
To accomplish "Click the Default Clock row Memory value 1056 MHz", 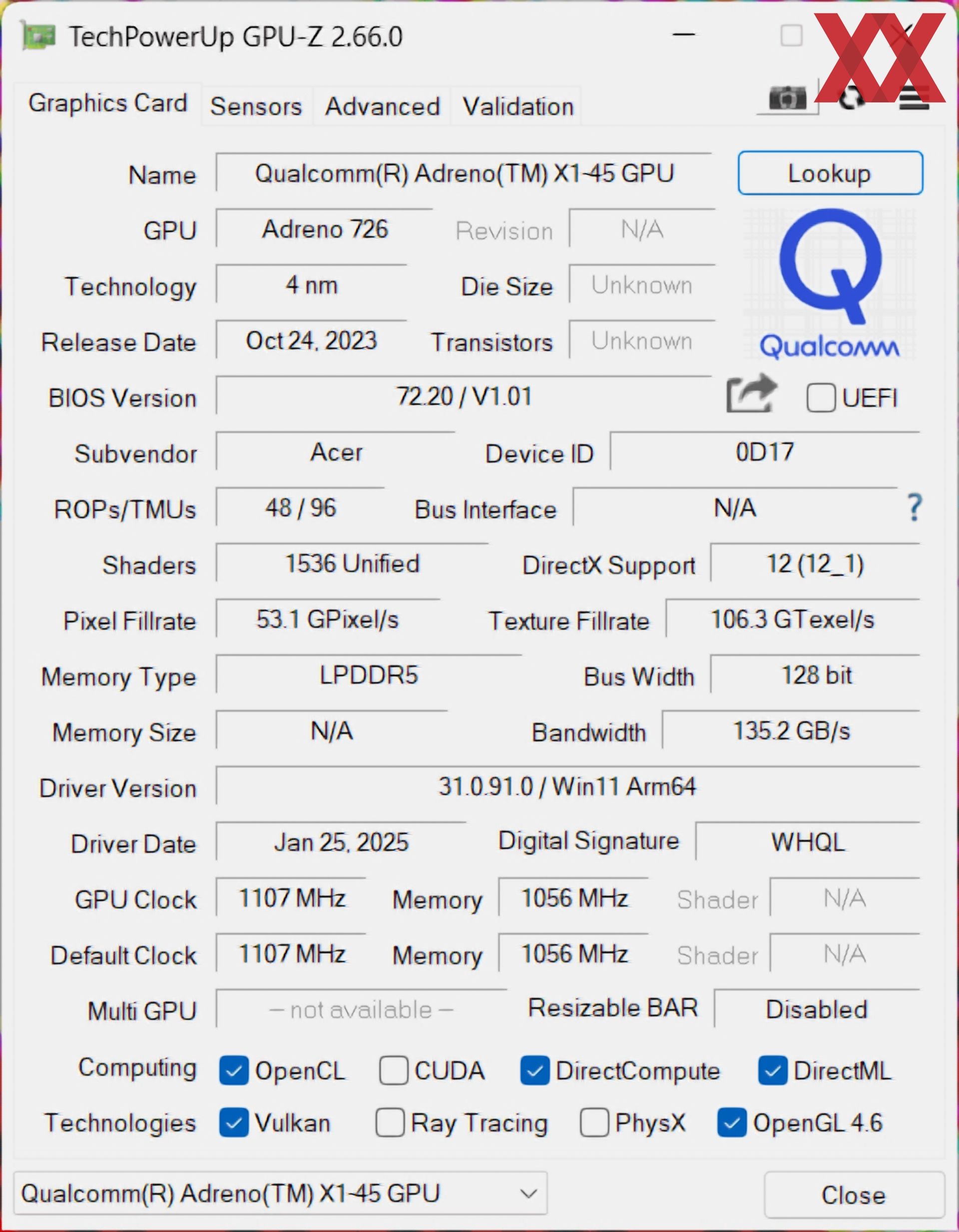I will coord(574,953).
